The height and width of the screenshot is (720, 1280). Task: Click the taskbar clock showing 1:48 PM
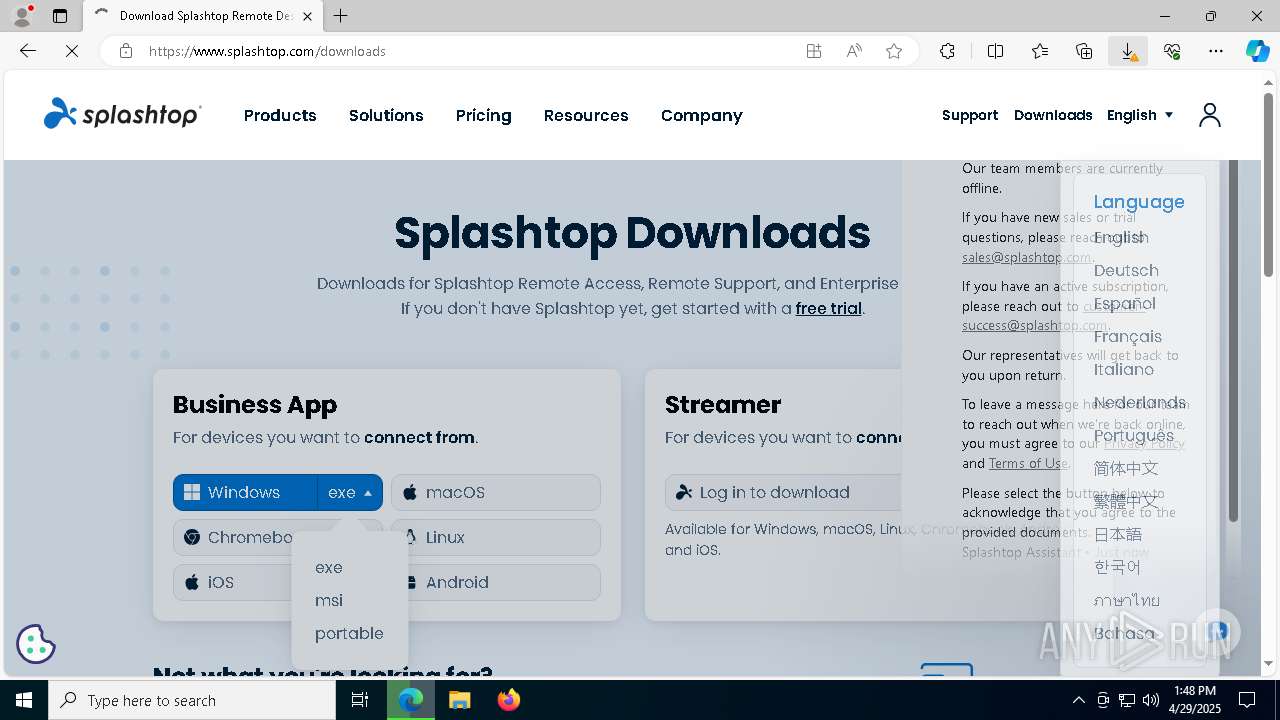point(1195,700)
